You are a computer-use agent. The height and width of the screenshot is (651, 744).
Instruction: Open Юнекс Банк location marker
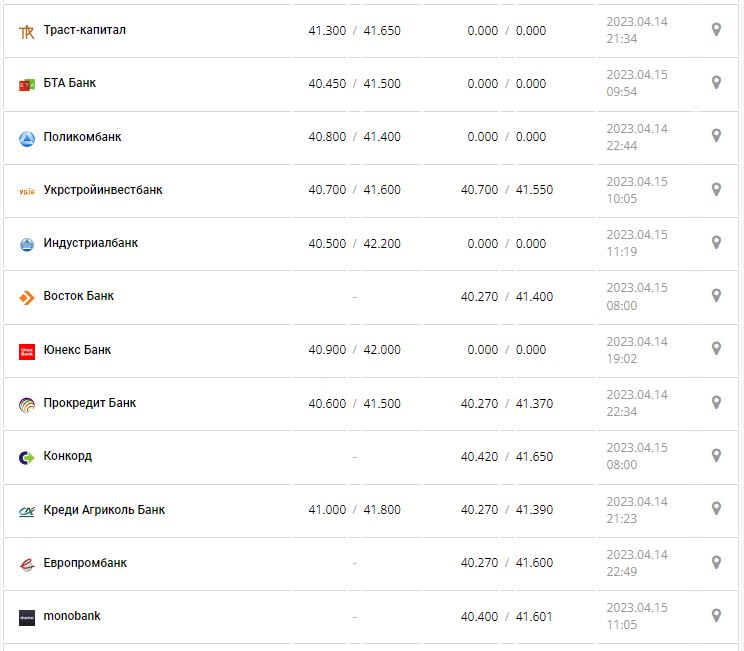716,349
